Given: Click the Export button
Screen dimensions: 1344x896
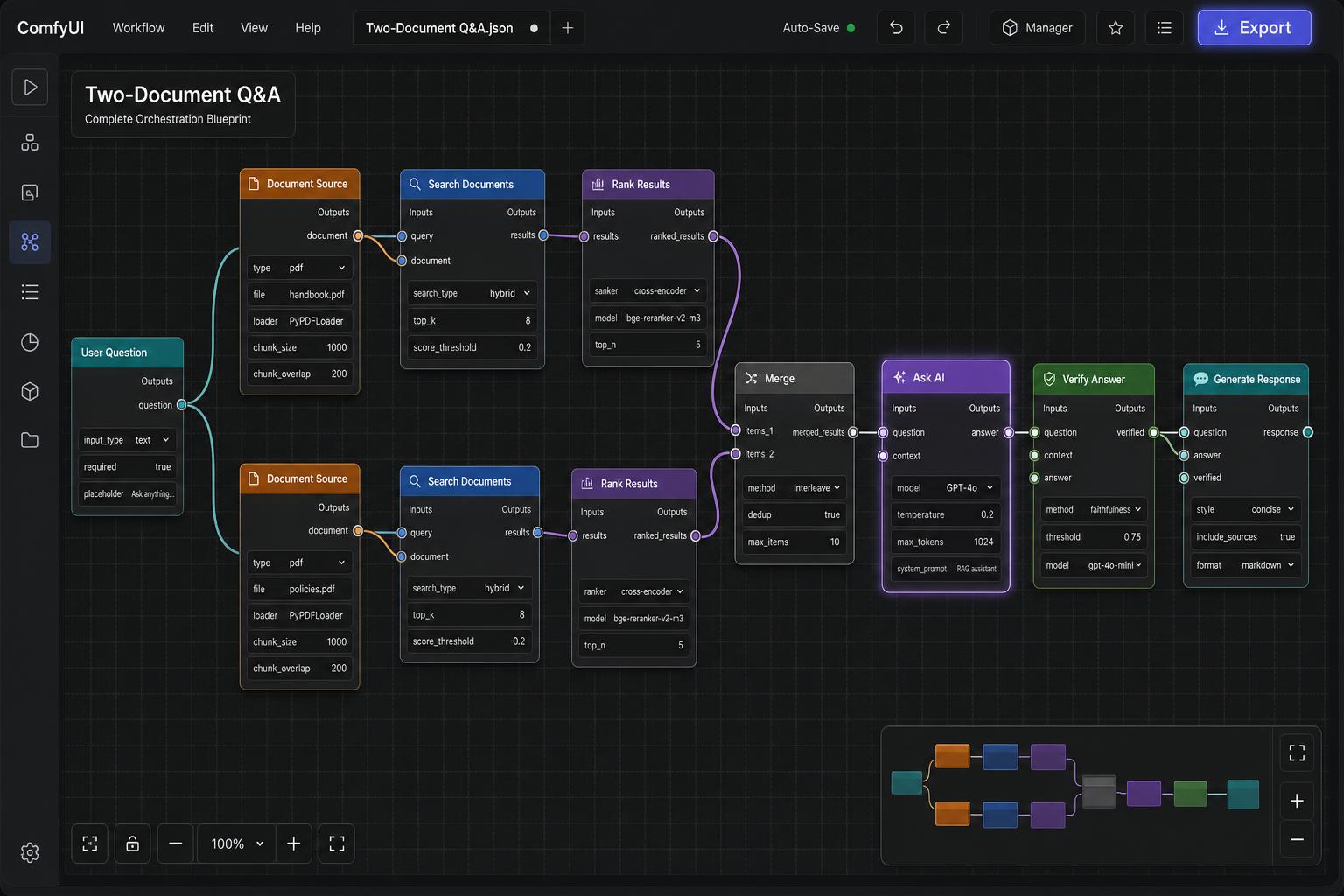Looking at the screenshot, I should click(1254, 28).
